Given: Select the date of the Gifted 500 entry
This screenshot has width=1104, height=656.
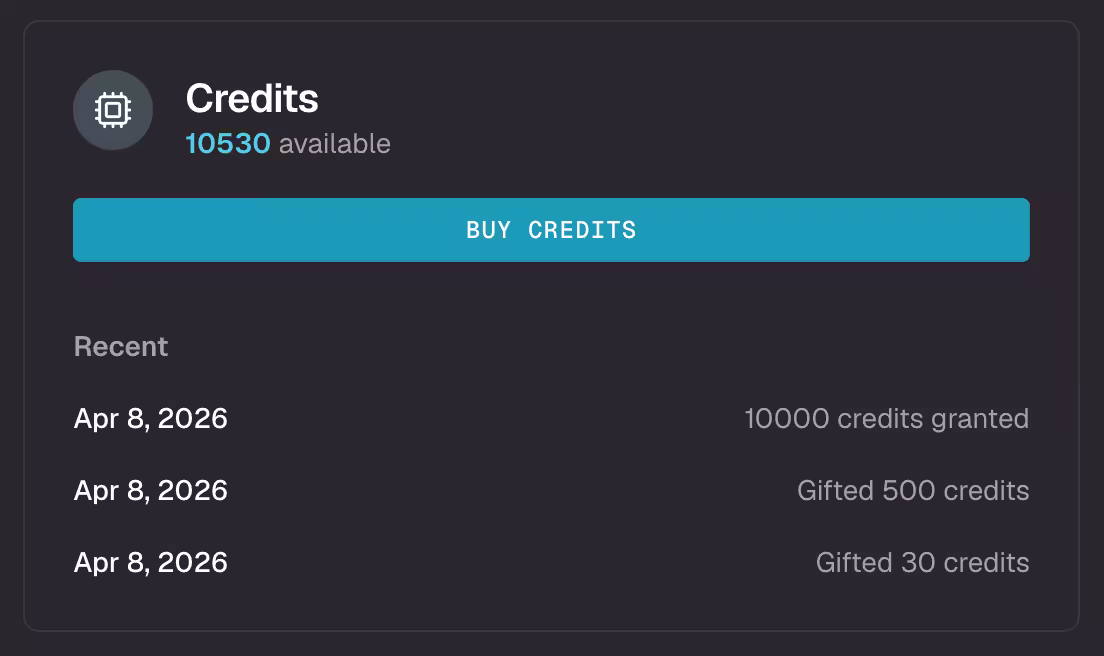Looking at the screenshot, I should coord(151,491).
